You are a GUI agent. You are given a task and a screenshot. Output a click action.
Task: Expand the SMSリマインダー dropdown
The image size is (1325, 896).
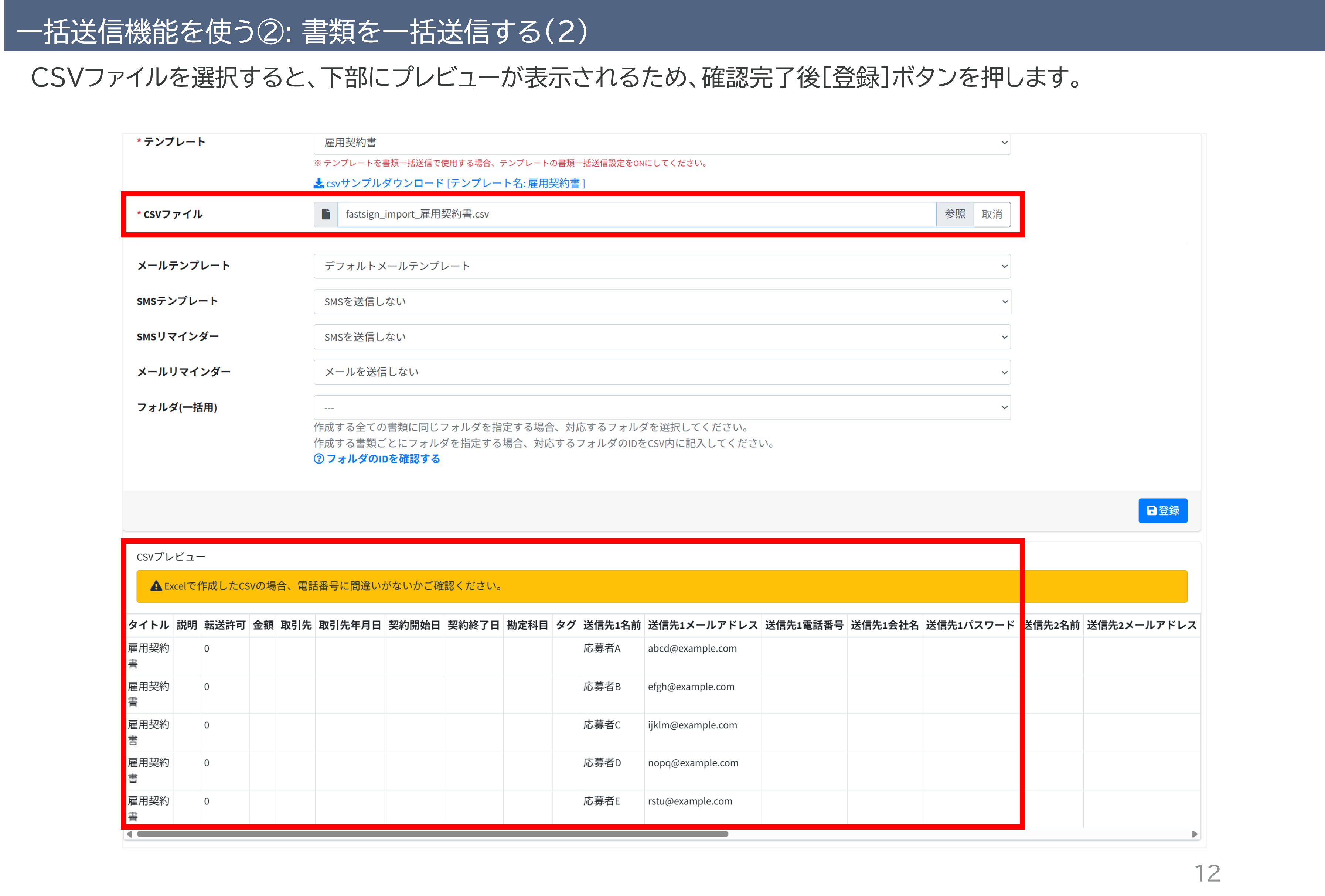pos(661,337)
